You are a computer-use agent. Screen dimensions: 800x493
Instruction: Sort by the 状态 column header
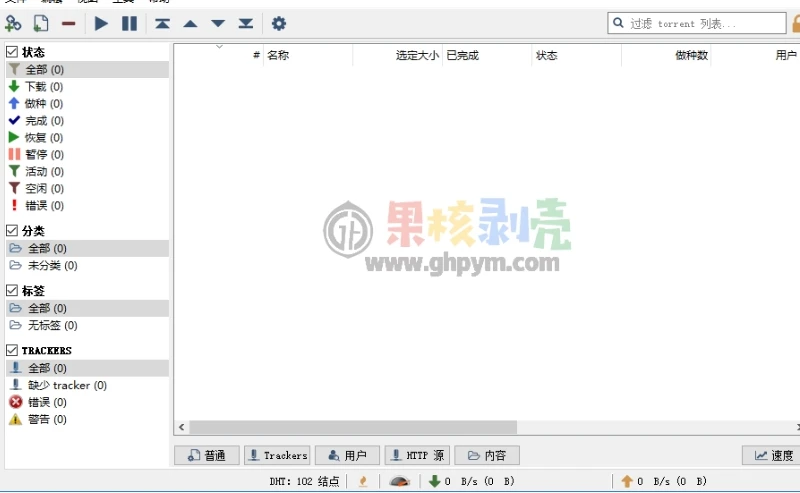(x=577, y=55)
